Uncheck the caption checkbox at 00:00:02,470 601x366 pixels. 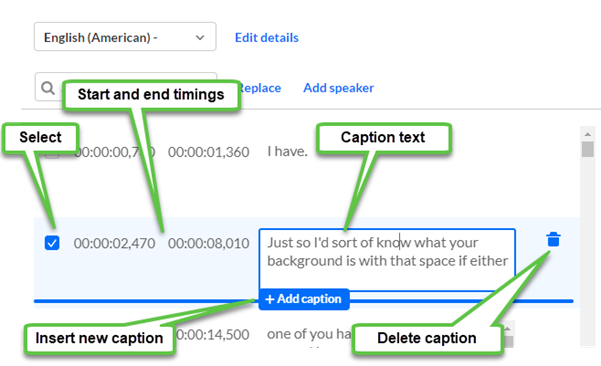[52, 243]
